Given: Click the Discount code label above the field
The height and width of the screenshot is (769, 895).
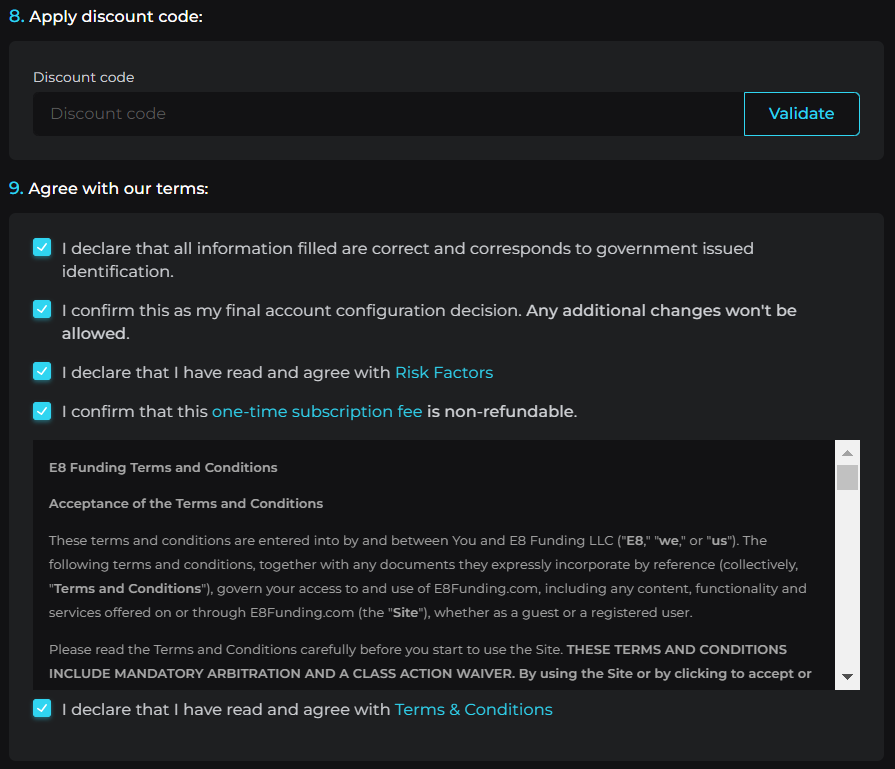Looking at the screenshot, I should (83, 77).
